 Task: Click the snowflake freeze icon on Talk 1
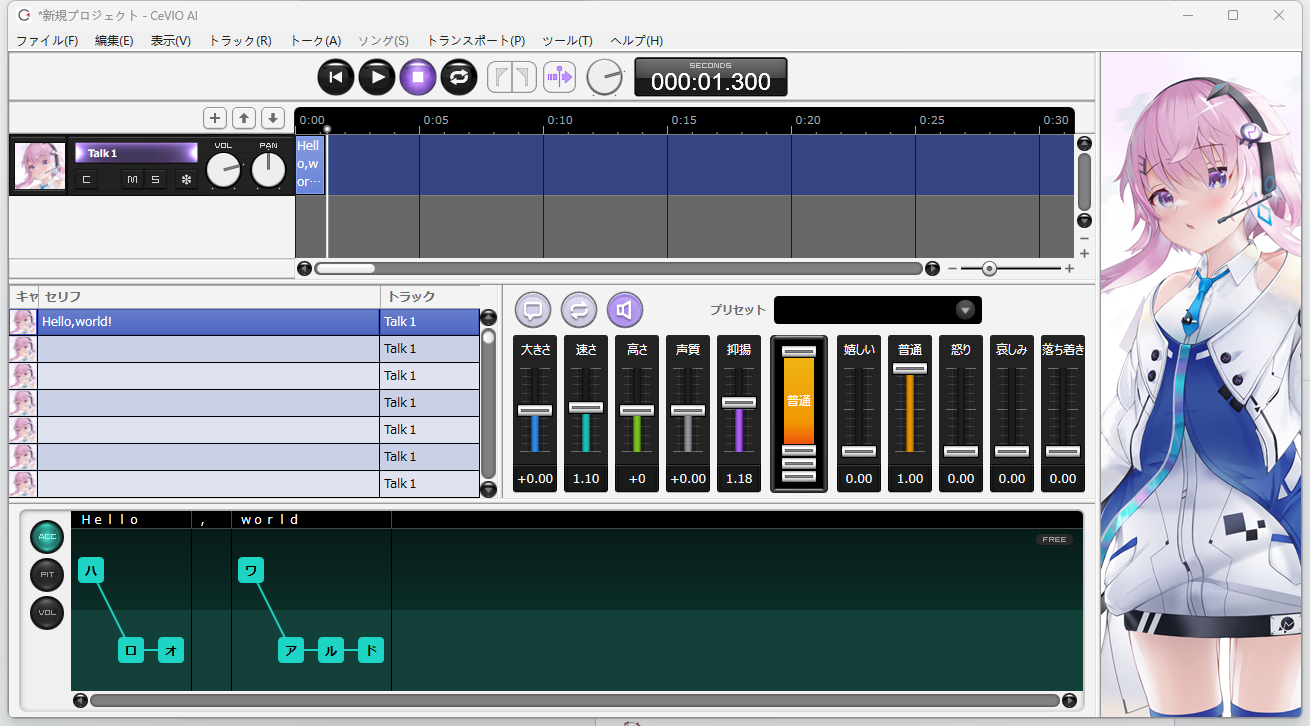click(185, 179)
